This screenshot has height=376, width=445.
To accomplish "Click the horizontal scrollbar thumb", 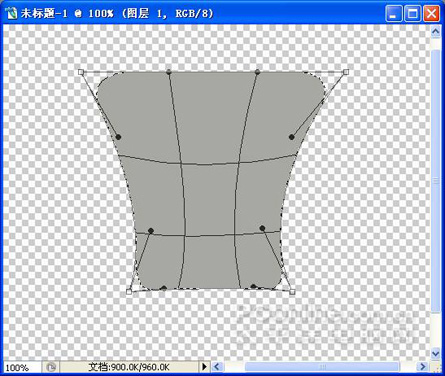I will (x=322, y=367).
